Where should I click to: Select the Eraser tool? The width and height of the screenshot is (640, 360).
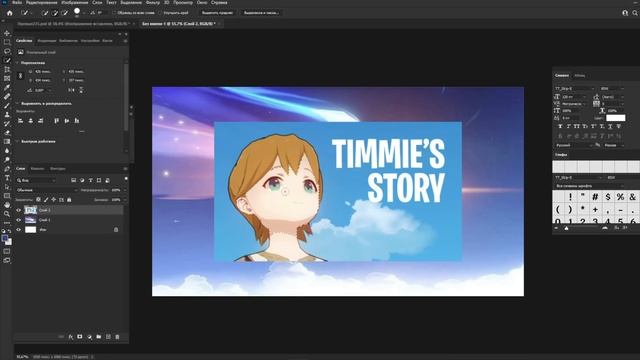coord(7,133)
